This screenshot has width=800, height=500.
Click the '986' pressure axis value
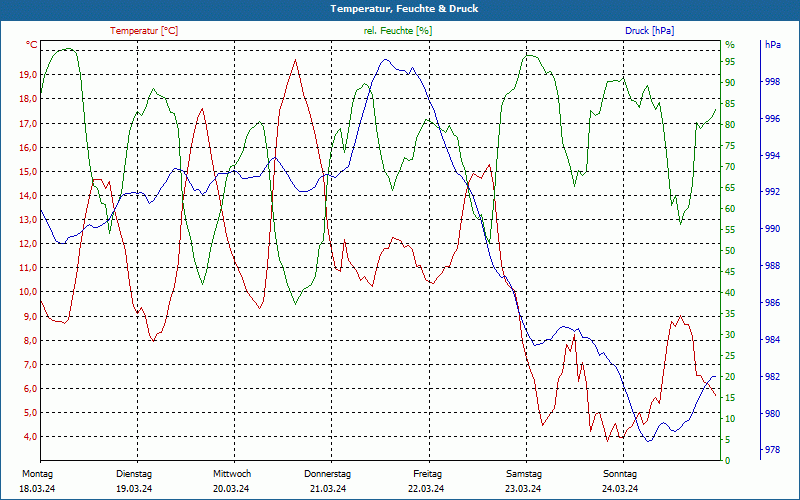point(772,303)
